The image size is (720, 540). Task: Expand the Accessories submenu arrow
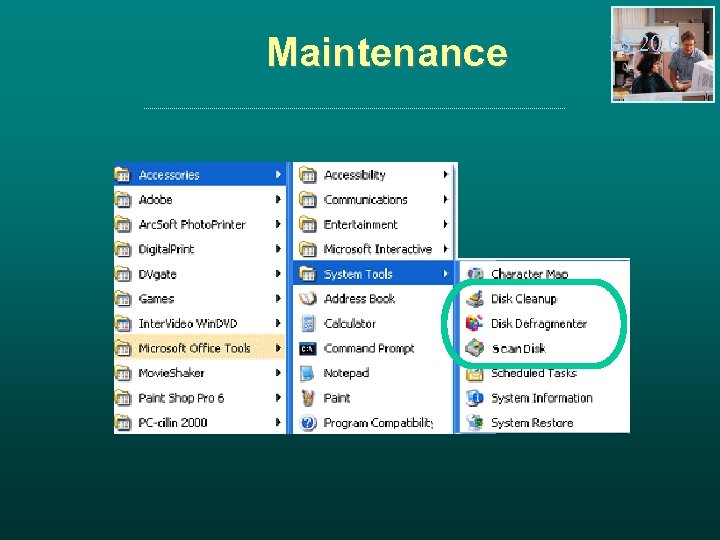tap(278, 174)
